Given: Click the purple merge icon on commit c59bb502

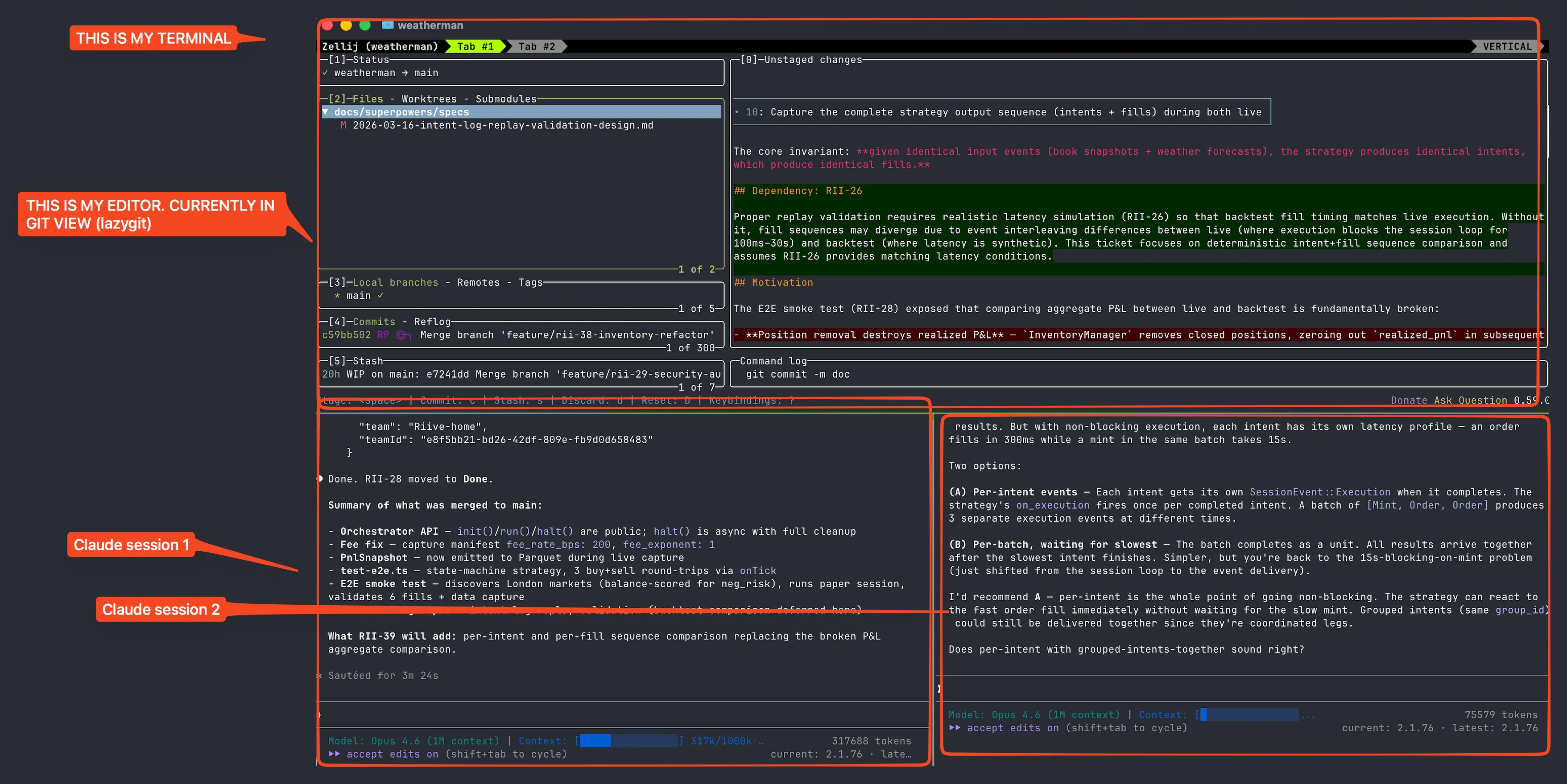Looking at the screenshot, I should coord(402,334).
